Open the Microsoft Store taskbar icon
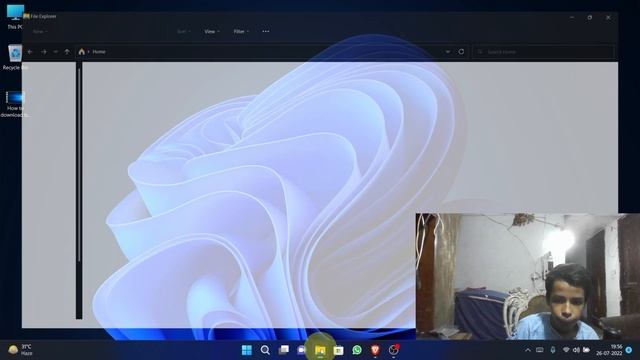The image size is (640, 360). pos(338,350)
